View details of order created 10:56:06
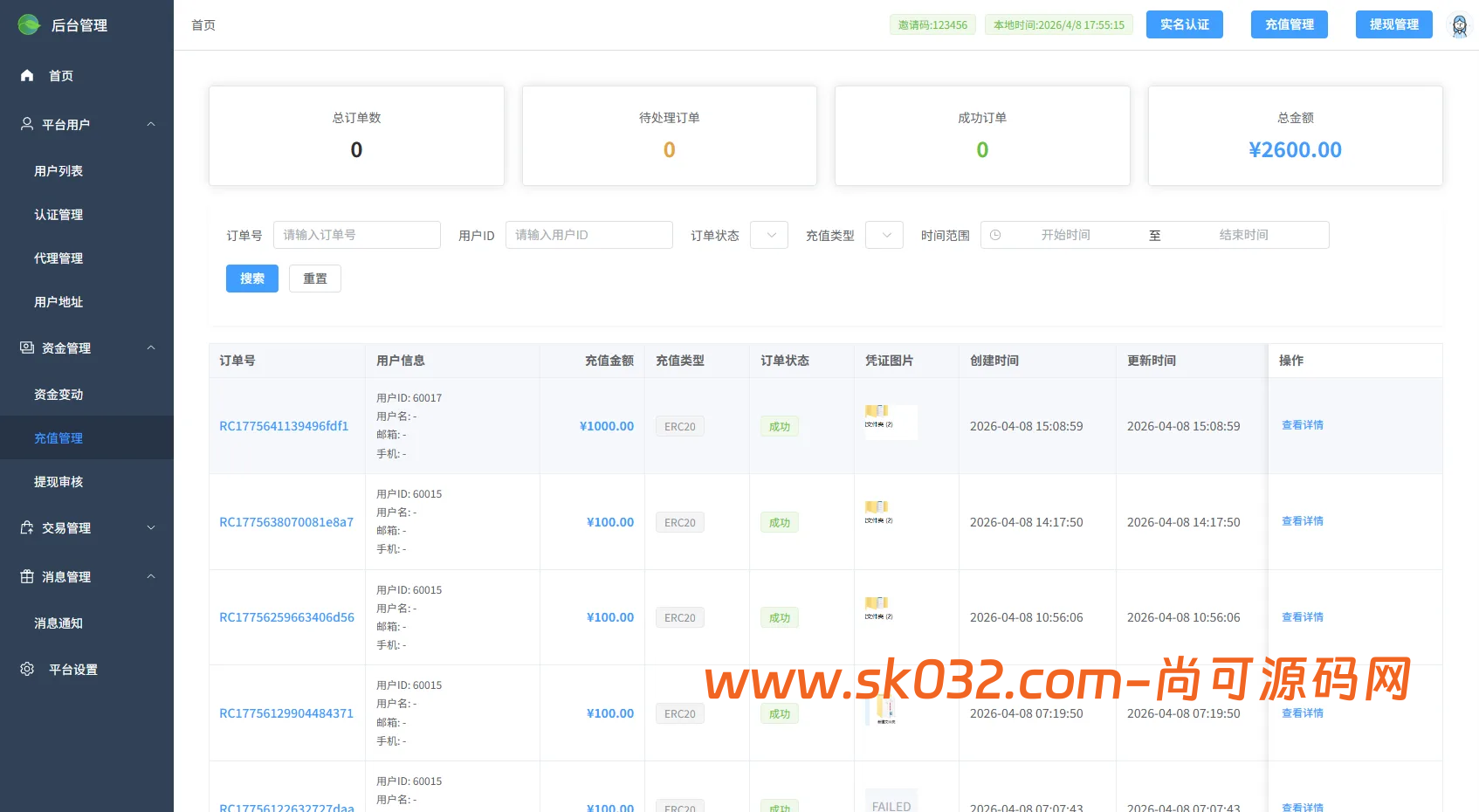 [x=1303, y=617]
